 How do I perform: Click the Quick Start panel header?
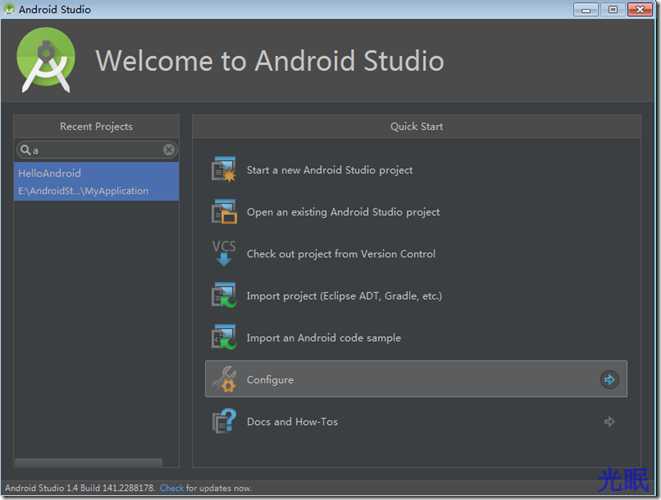tap(416, 126)
